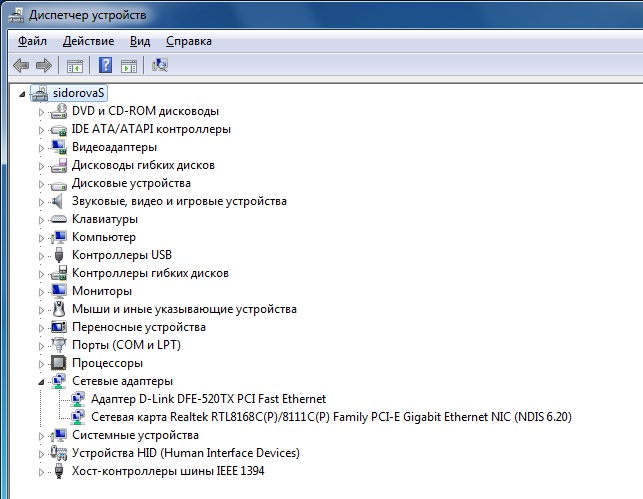The image size is (643, 499).
Task: Open the Справка menu
Action: click(x=189, y=41)
